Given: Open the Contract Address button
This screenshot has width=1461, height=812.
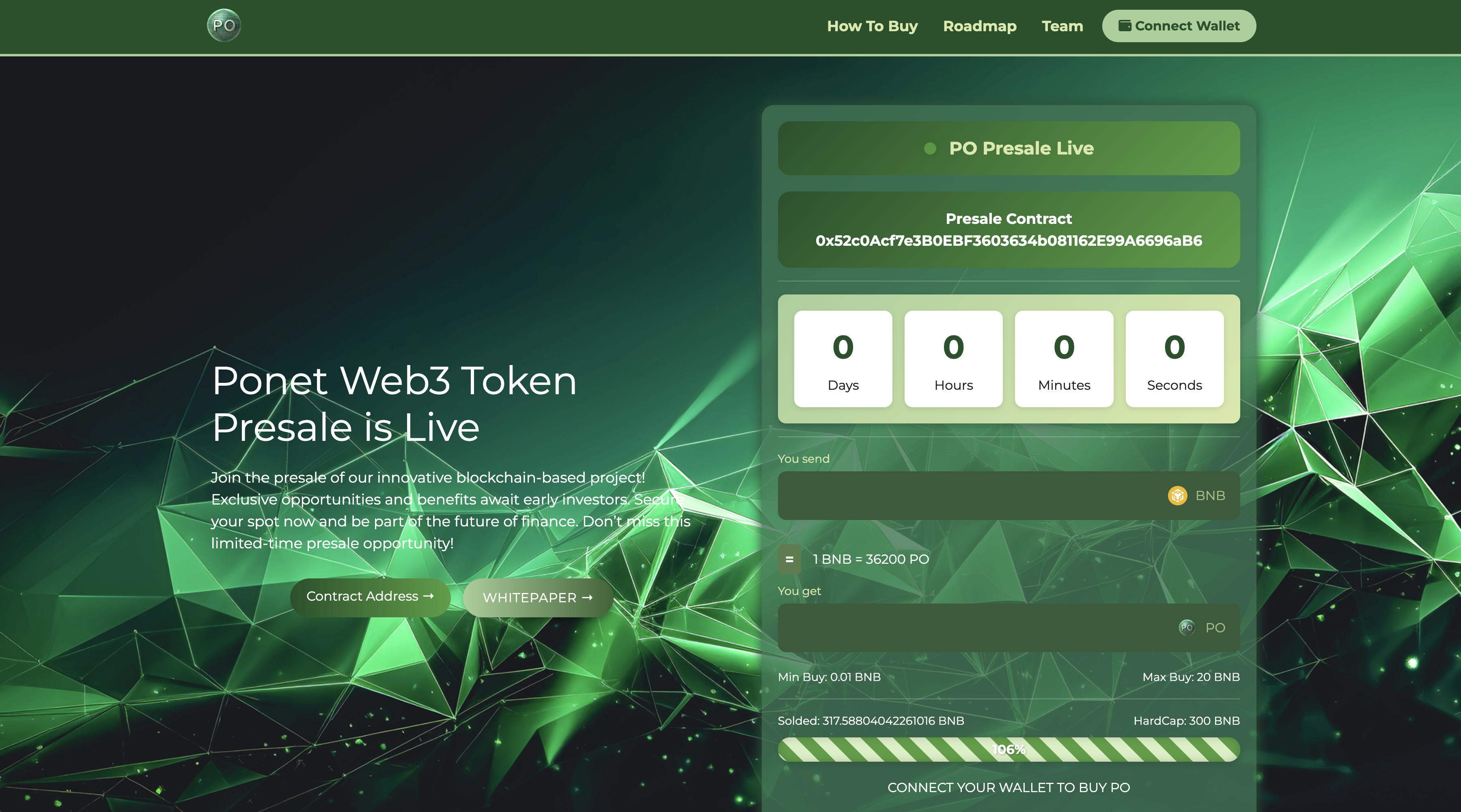Looking at the screenshot, I should click(x=371, y=597).
